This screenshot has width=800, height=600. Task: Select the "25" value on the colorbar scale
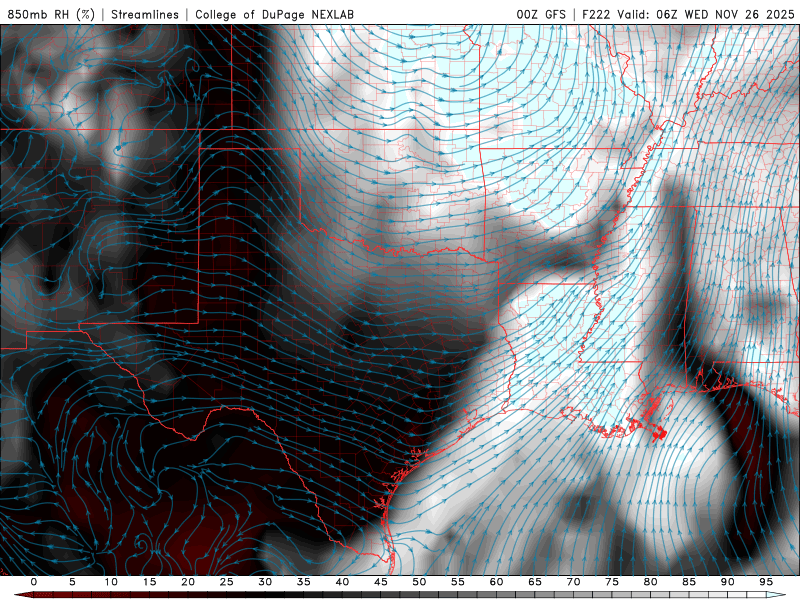(x=227, y=582)
